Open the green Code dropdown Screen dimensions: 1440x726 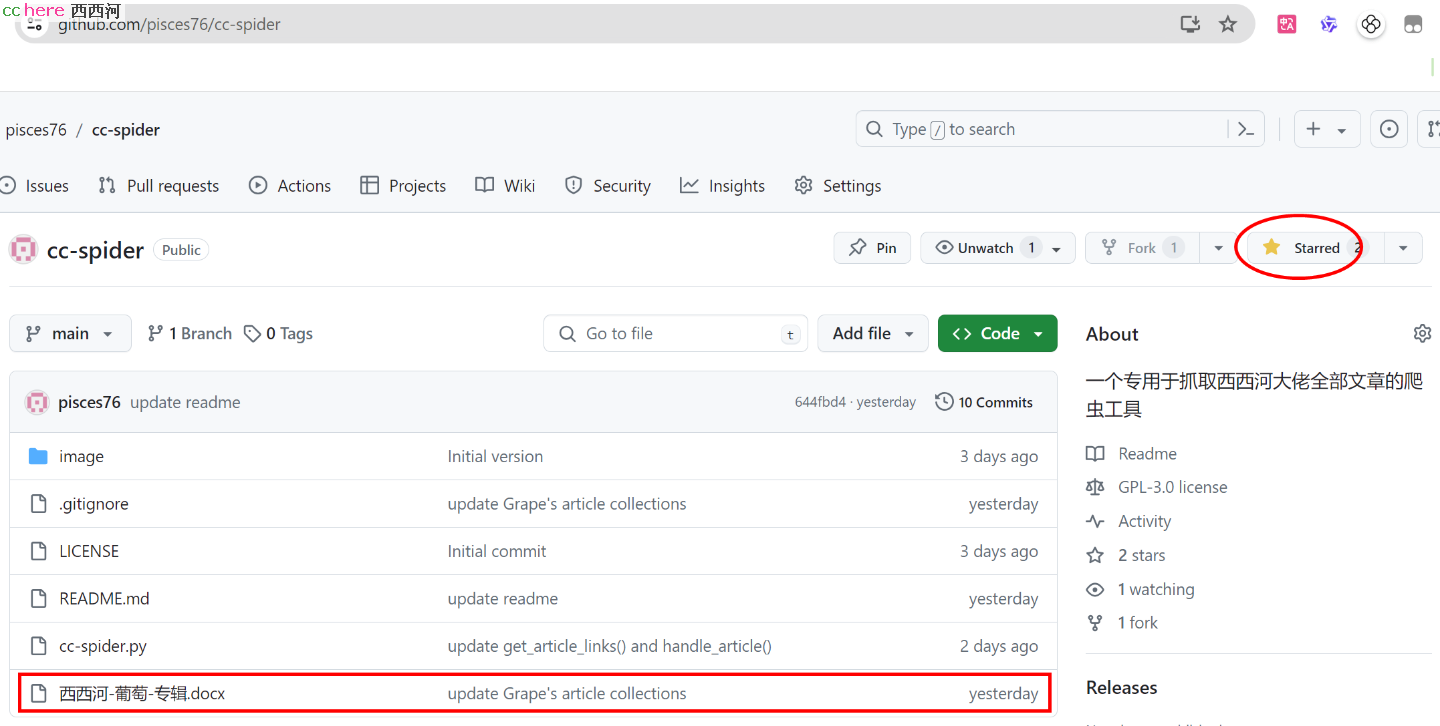997,333
